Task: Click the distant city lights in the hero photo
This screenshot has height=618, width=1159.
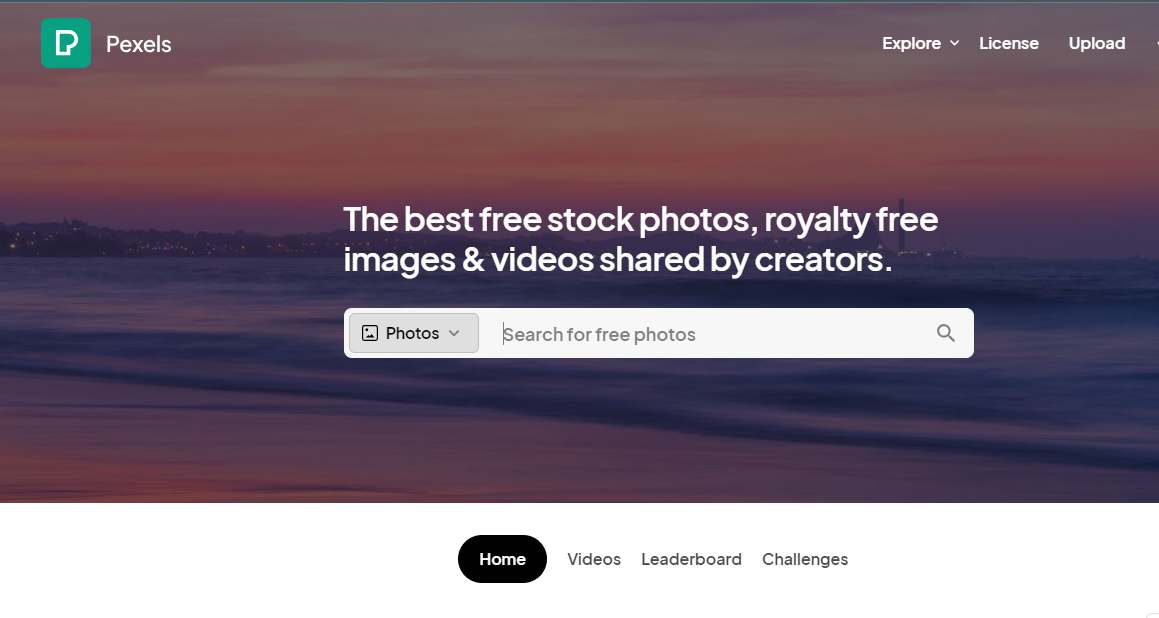Action: [111, 238]
